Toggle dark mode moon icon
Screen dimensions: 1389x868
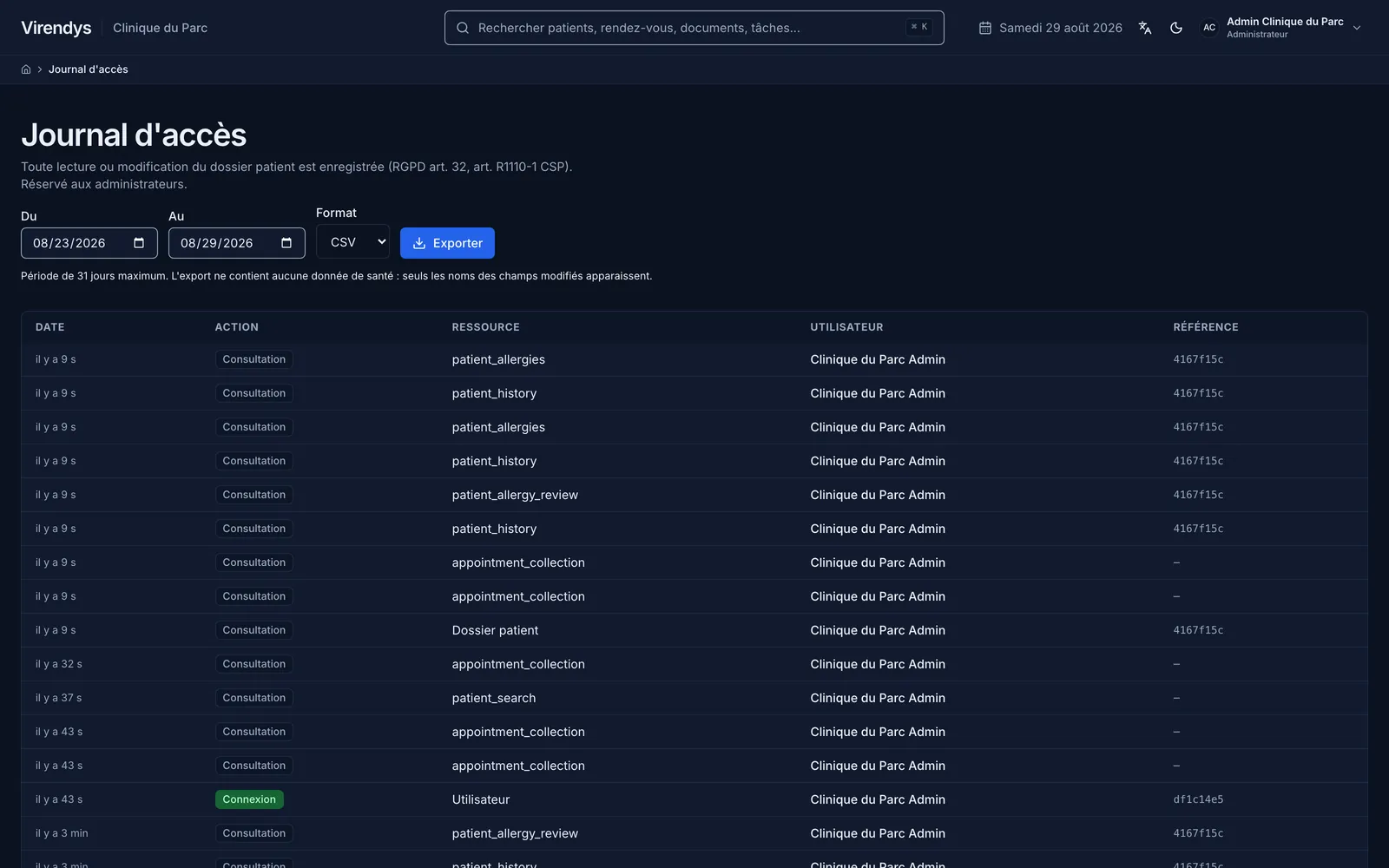coord(1176,28)
